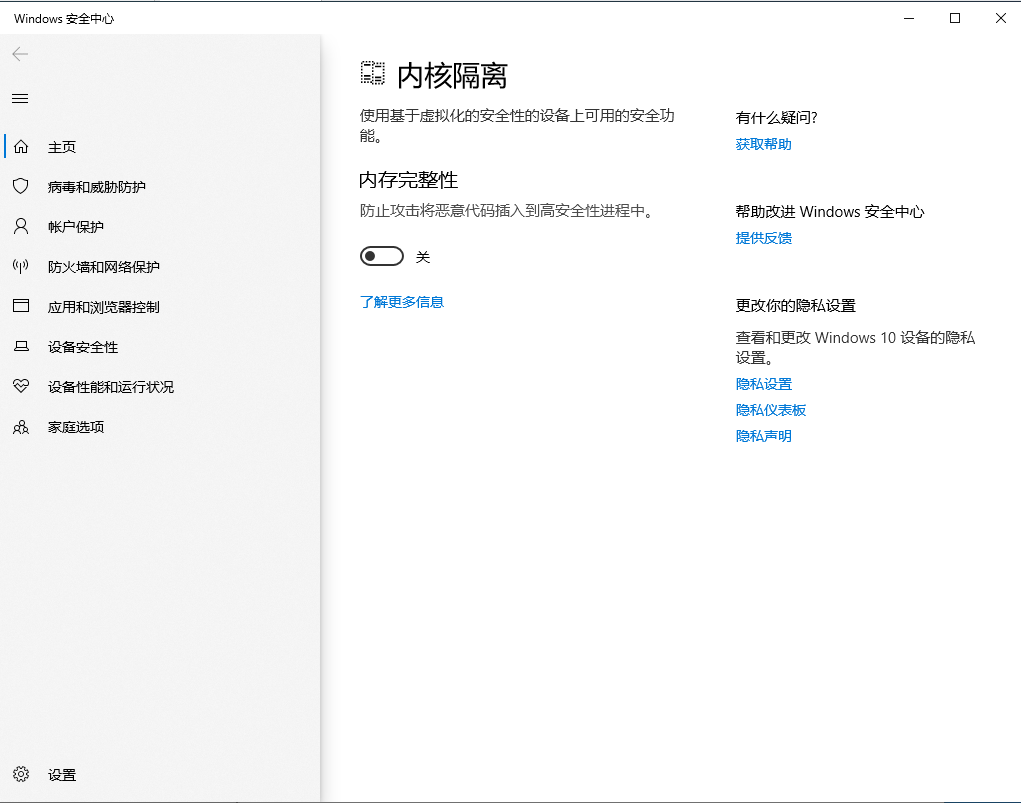
Task: Collapse the navigation with the hamburger button
Action: click(20, 97)
